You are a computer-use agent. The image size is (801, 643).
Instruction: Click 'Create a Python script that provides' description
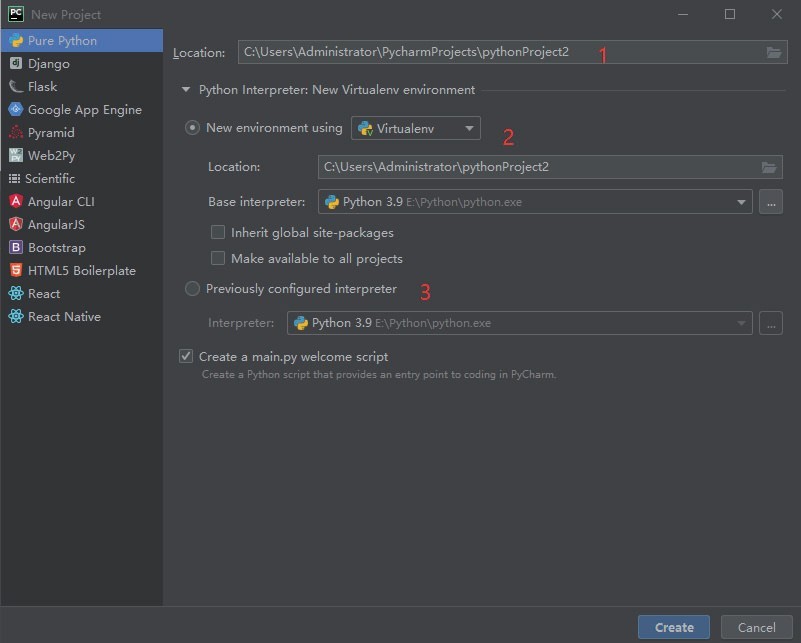(x=379, y=374)
